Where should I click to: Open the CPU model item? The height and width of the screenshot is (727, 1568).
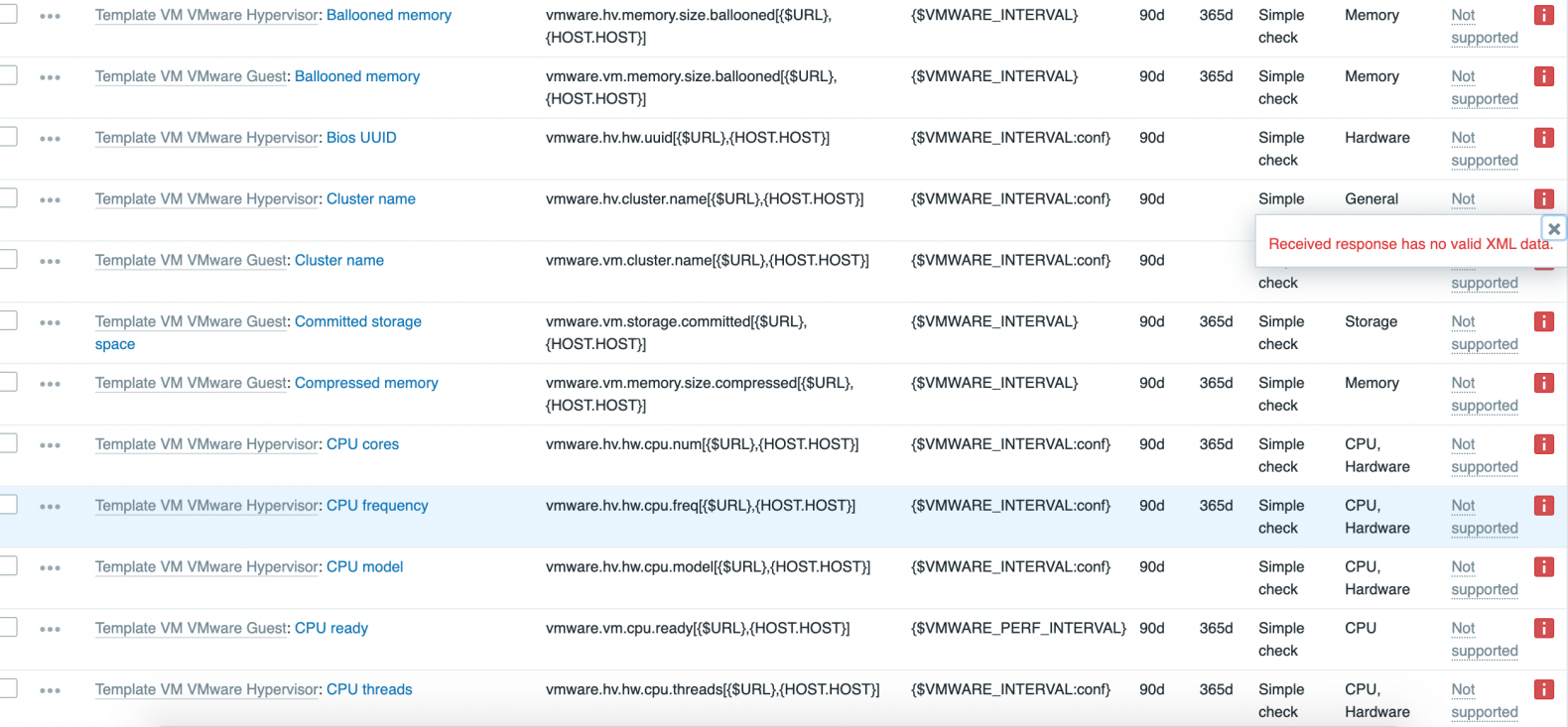pos(365,567)
